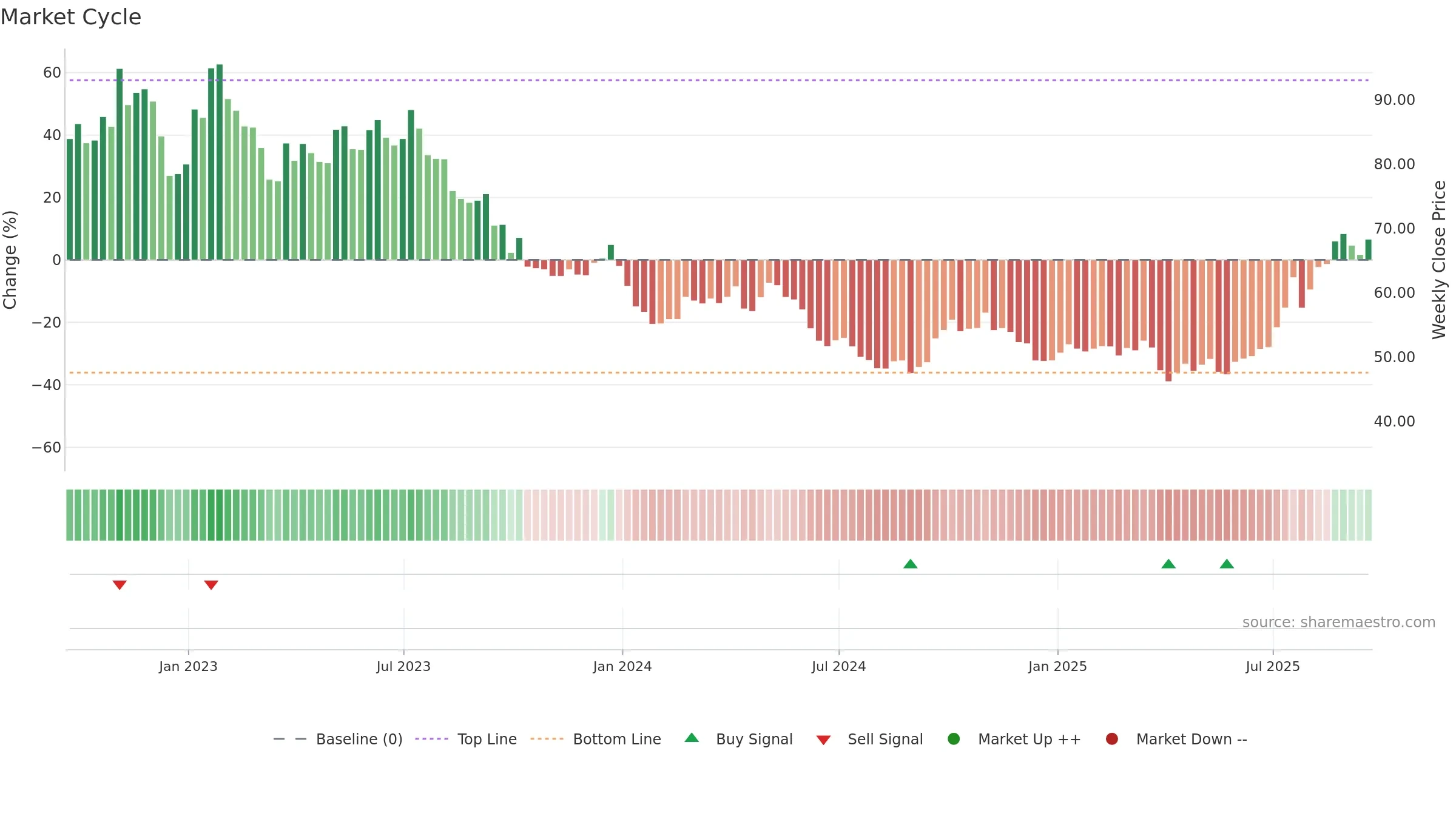The width and height of the screenshot is (1456, 819).
Task: Click the Jul 2025 x-axis label
Action: (1273, 666)
